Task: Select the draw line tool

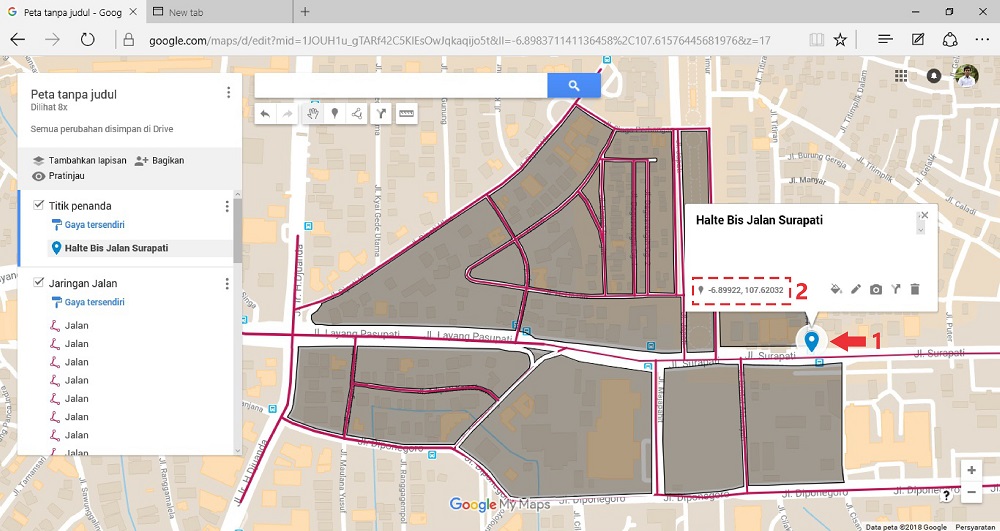Action: point(357,114)
